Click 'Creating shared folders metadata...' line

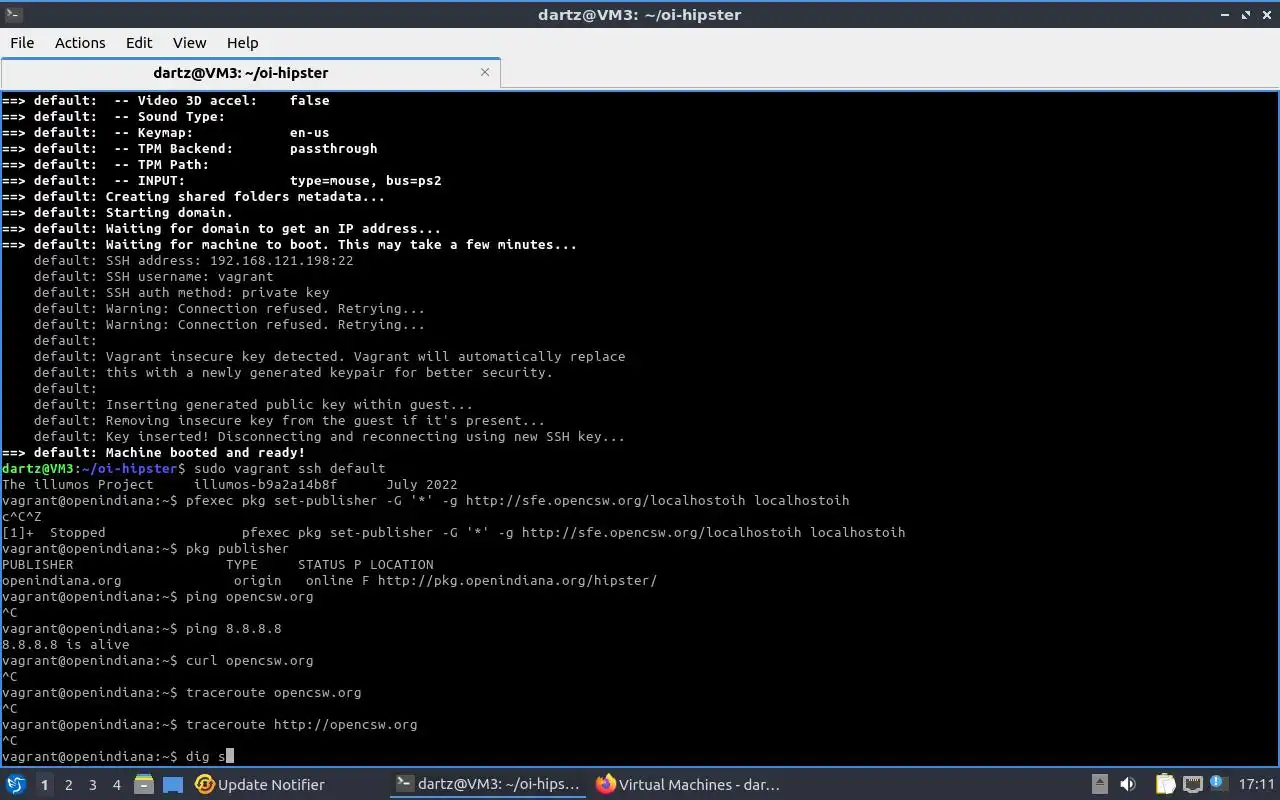pos(193,196)
